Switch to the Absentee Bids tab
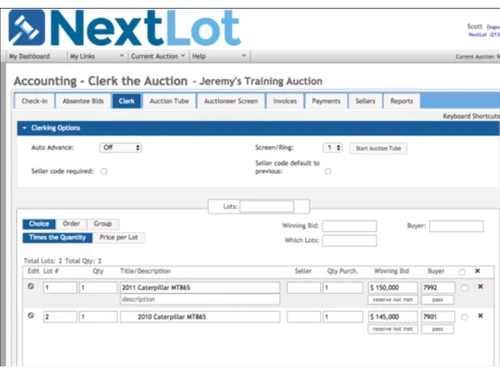The height and width of the screenshot is (375, 500). coord(83,101)
